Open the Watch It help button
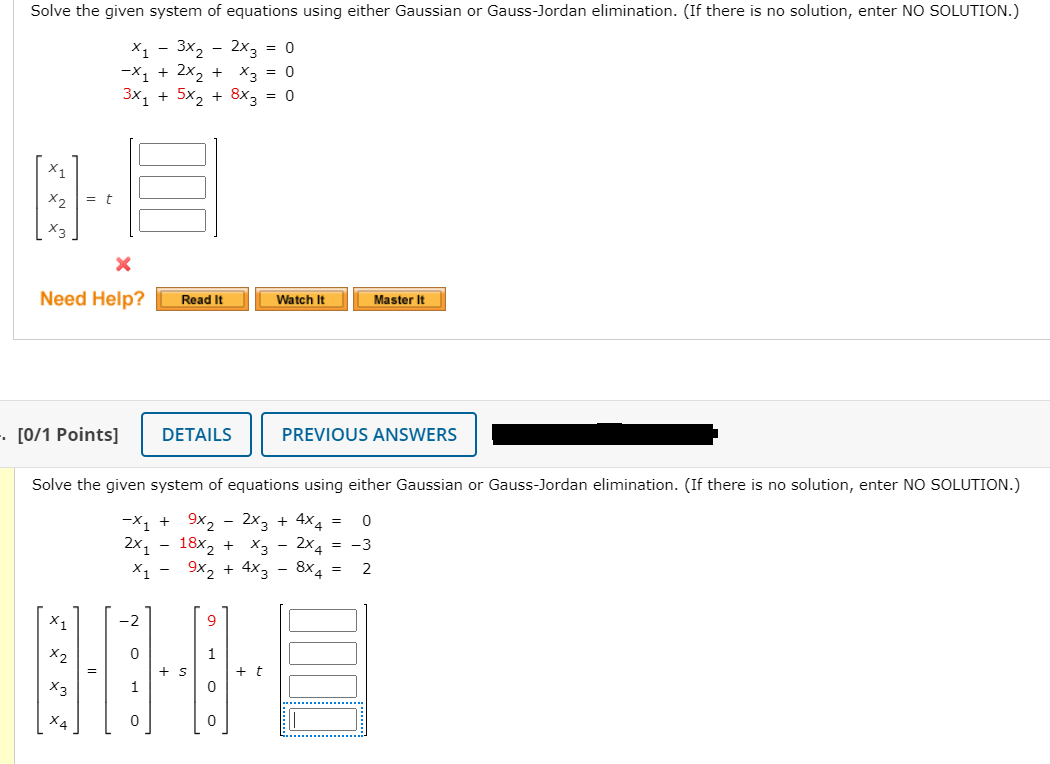Viewport: 1050px width, 764px height. point(301,299)
